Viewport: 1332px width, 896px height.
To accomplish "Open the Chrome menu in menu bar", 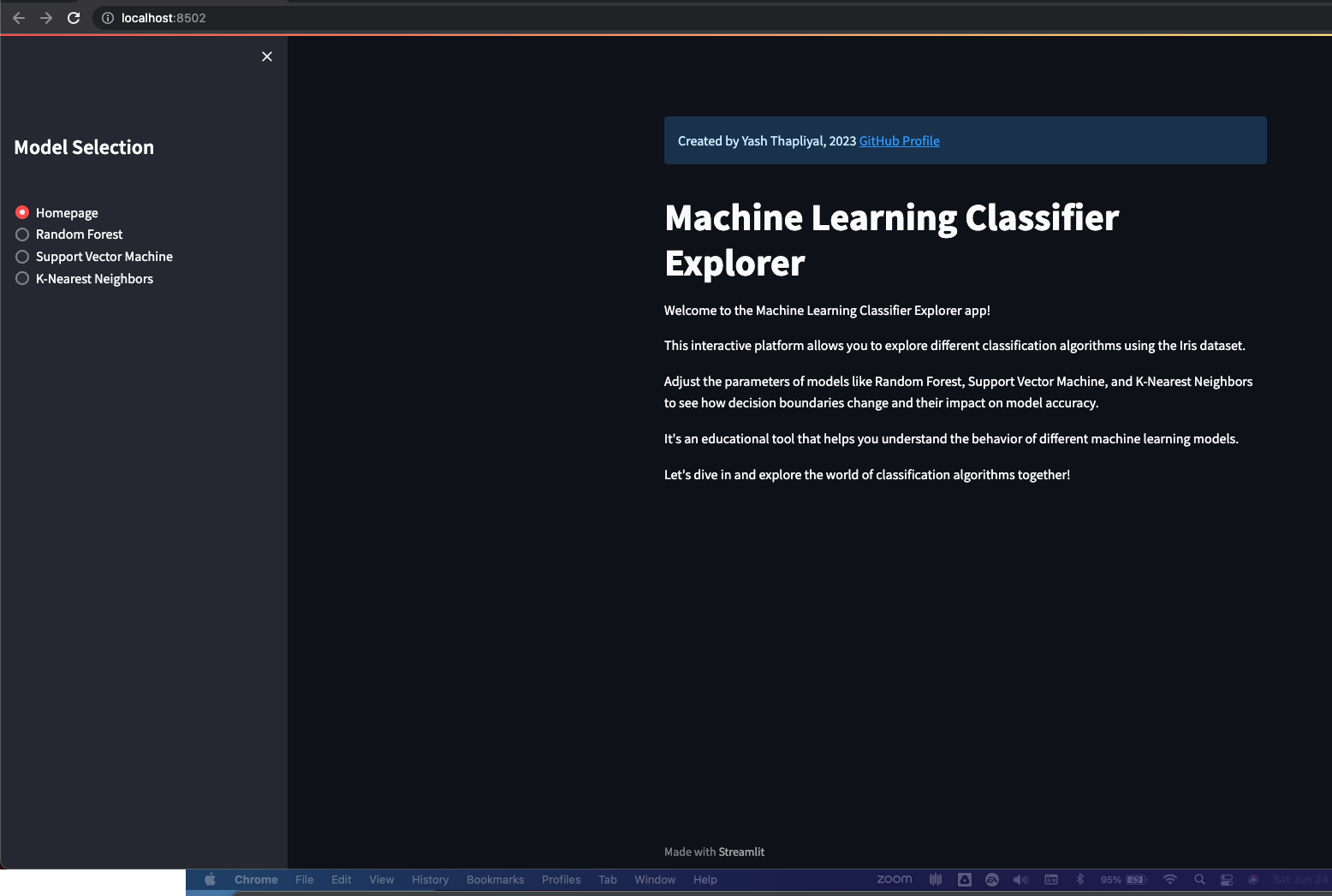I will pyautogui.click(x=256, y=880).
